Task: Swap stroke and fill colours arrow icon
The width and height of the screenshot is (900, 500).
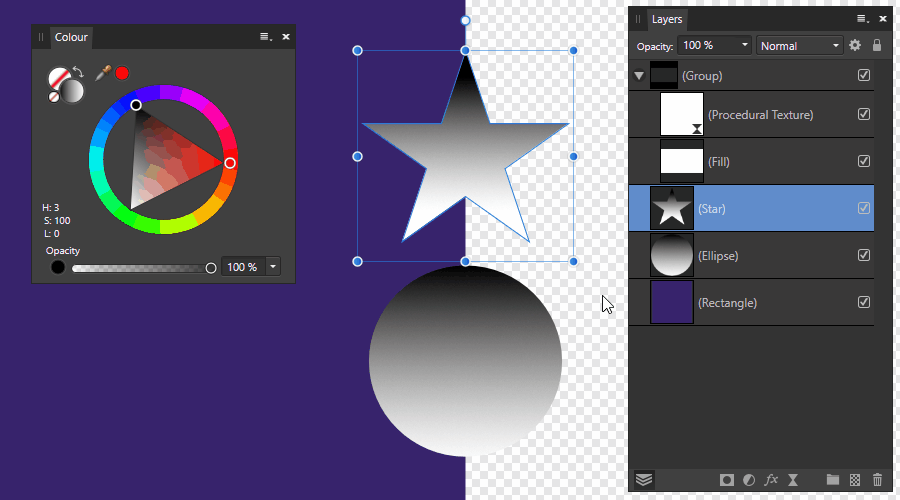Action: 77,73
